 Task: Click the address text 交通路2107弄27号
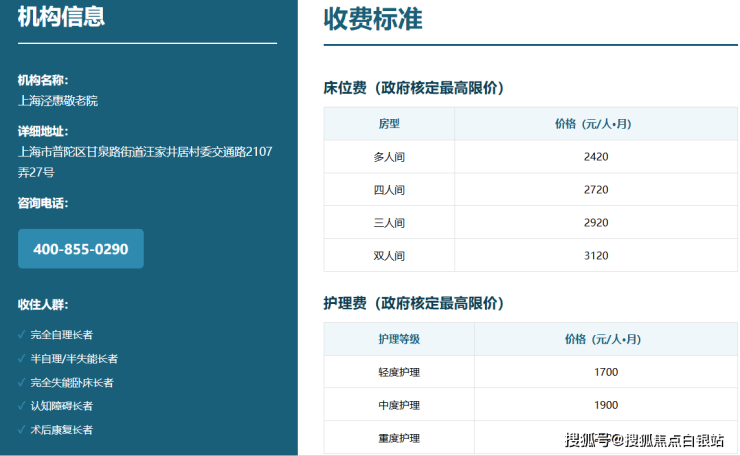145,162
